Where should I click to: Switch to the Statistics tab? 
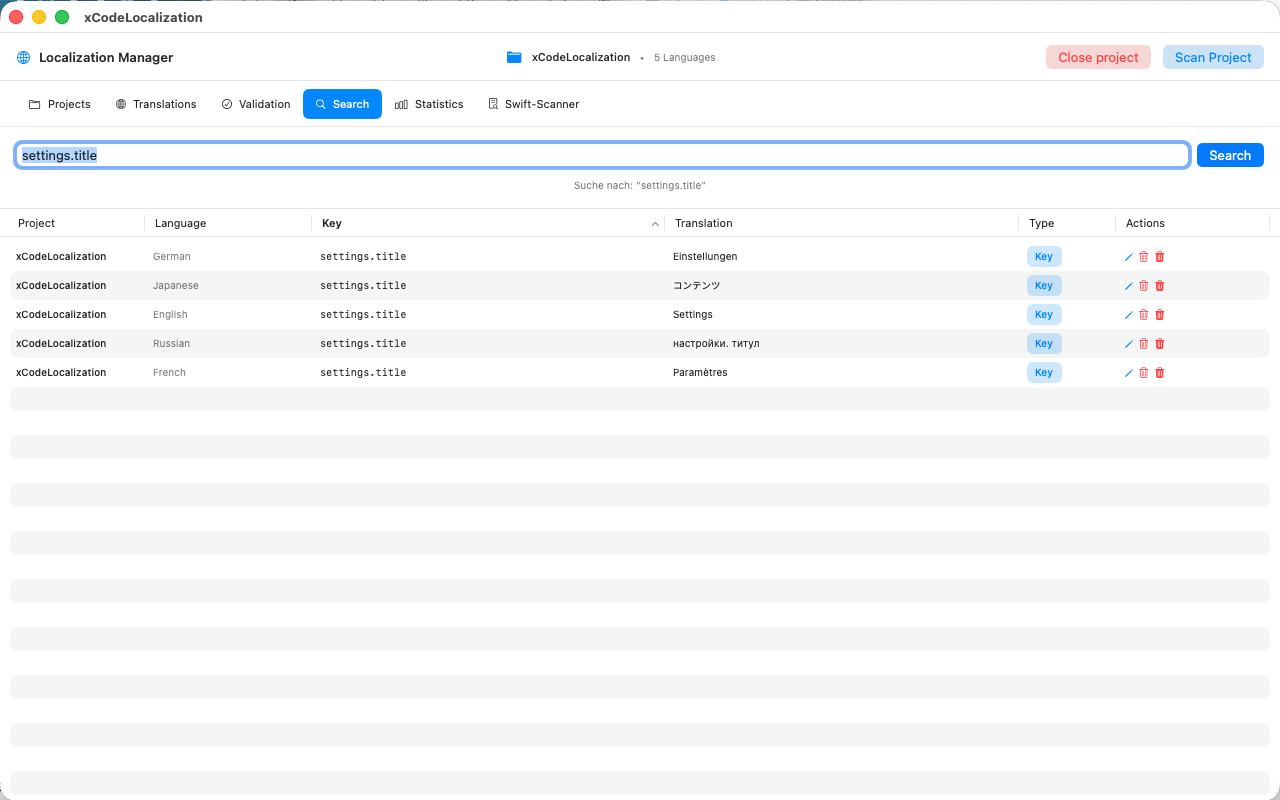click(x=429, y=104)
